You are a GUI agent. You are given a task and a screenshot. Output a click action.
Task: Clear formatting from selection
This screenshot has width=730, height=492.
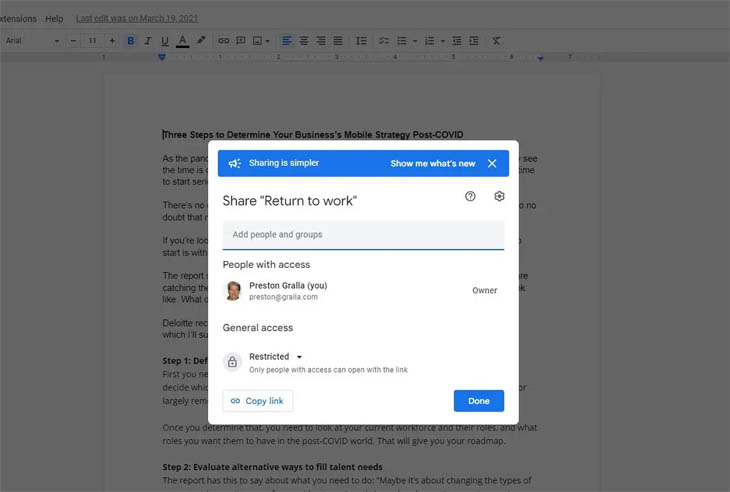[496, 41]
